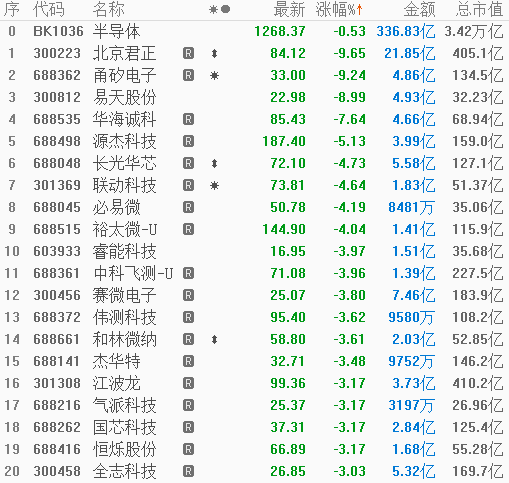Click the R badge for 裕太微-U
Viewport: 509px width, 483px height.
tap(188, 229)
